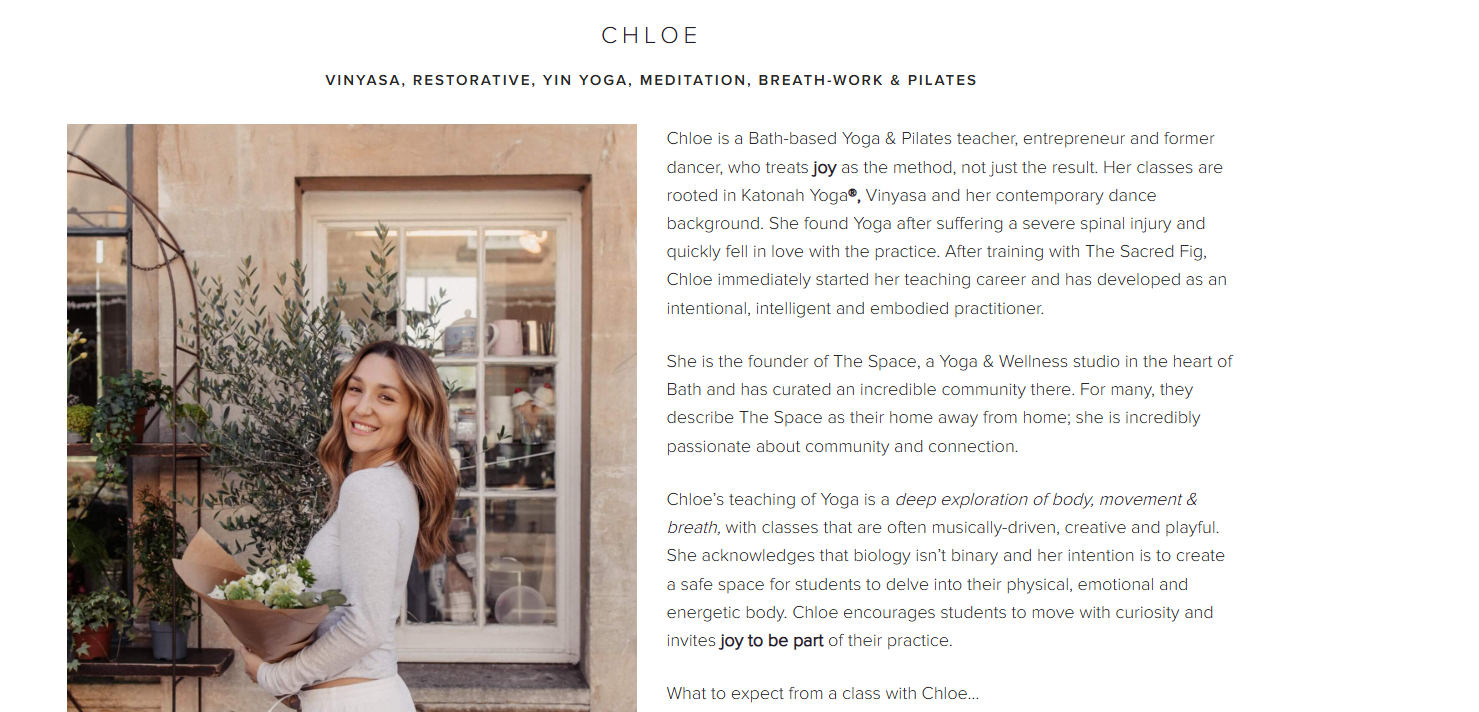Click the Katonah Yoga text
The width and height of the screenshot is (1479, 712).
click(x=794, y=195)
